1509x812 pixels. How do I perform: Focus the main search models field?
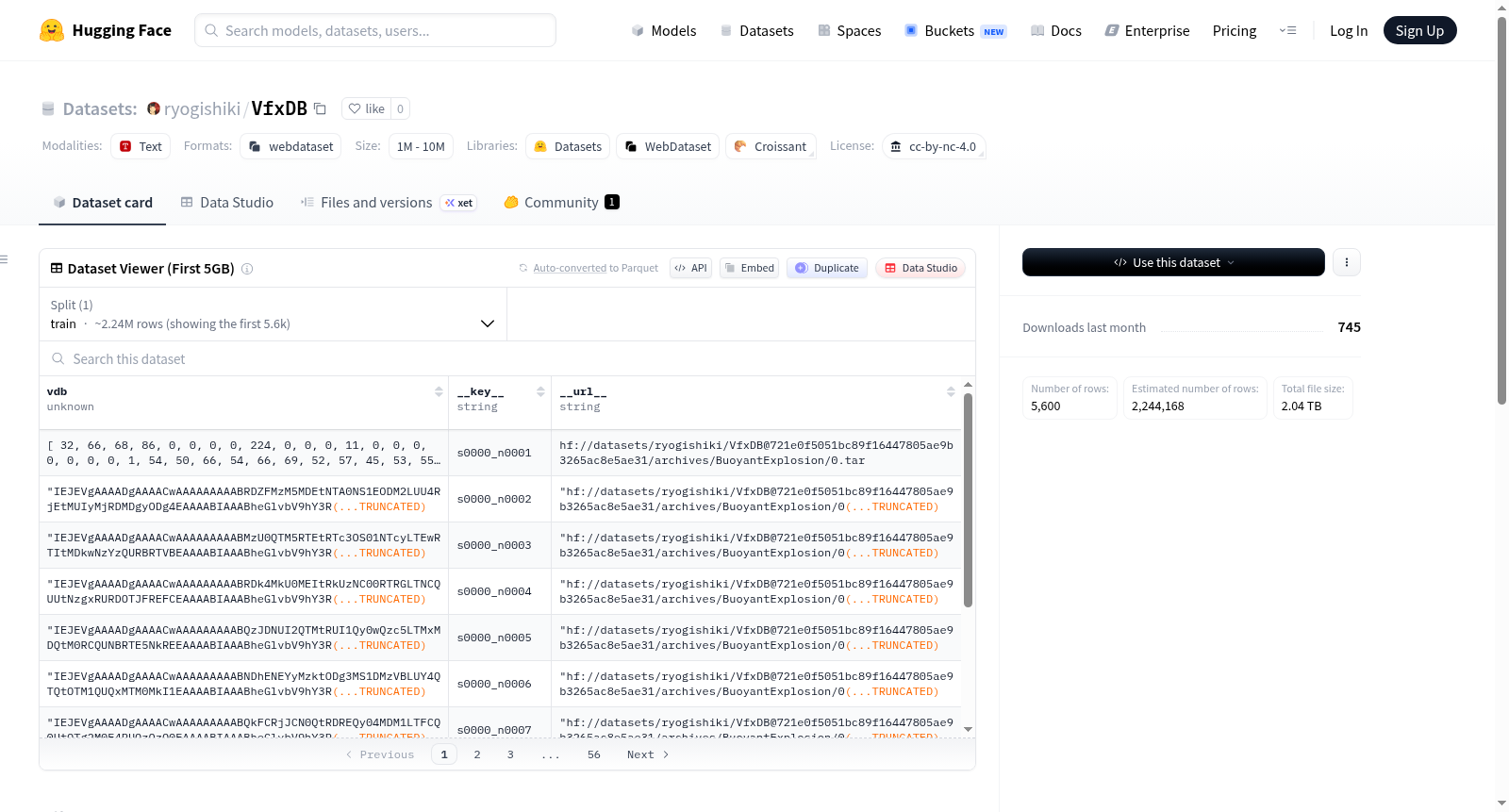(375, 30)
